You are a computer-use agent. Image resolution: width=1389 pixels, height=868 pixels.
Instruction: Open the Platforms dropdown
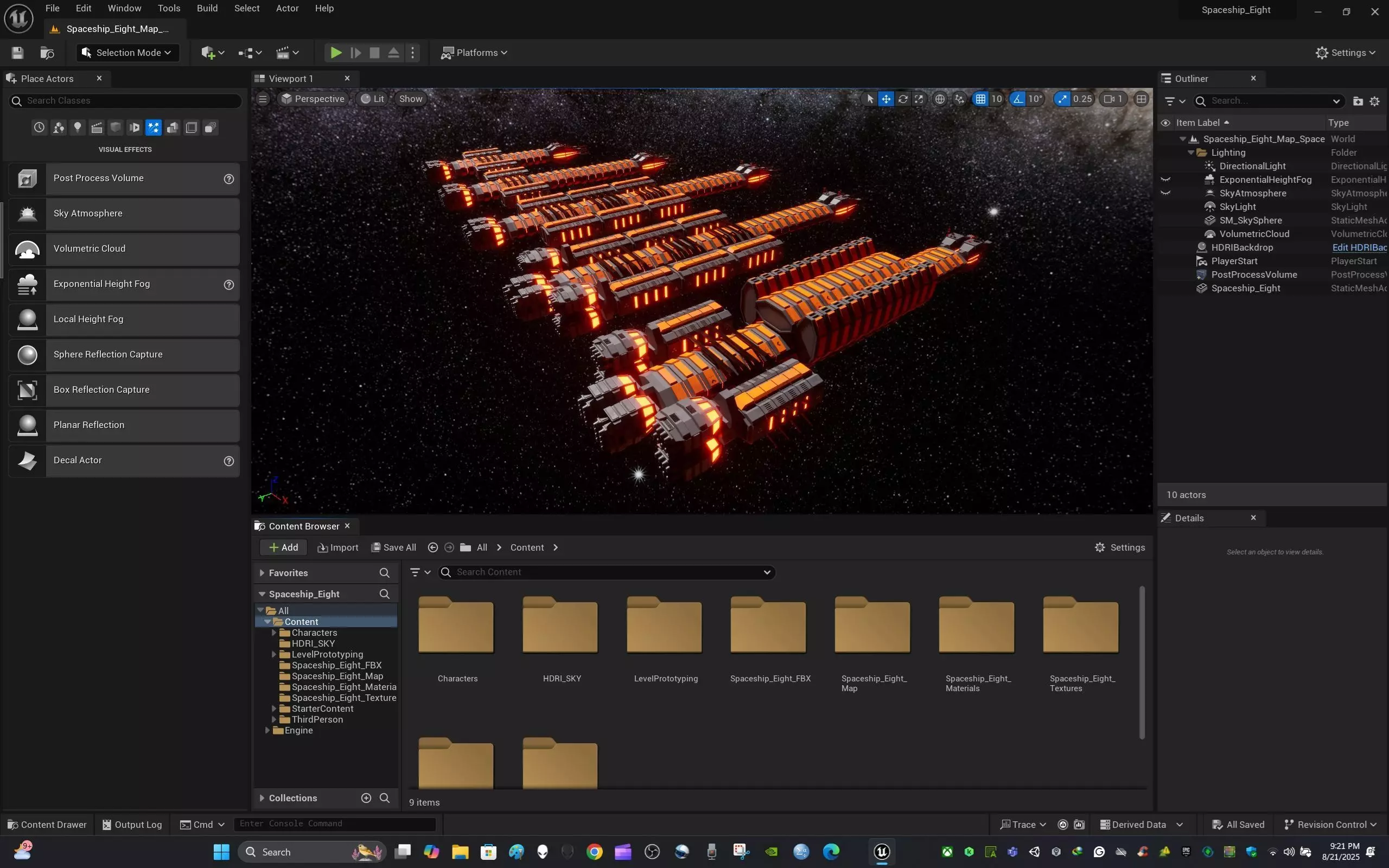click(474, 53)
